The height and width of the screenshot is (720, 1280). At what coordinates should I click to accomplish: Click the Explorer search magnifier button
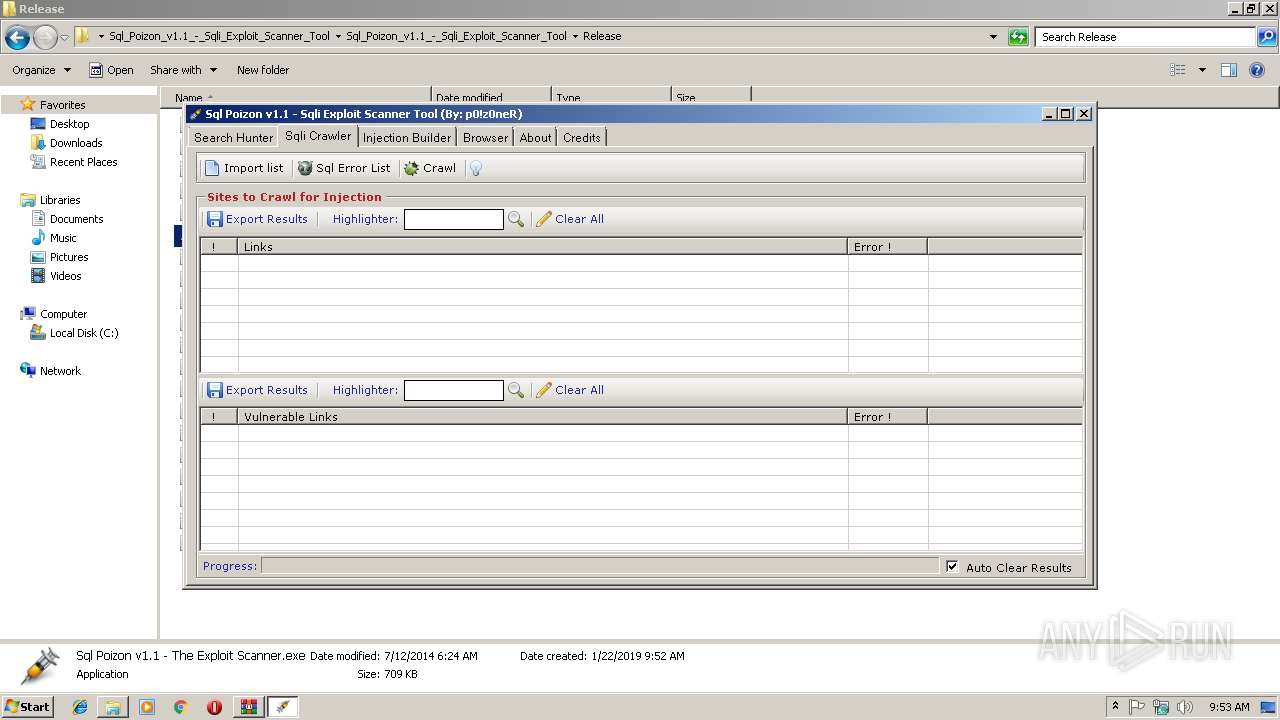tap(1266, 37)
